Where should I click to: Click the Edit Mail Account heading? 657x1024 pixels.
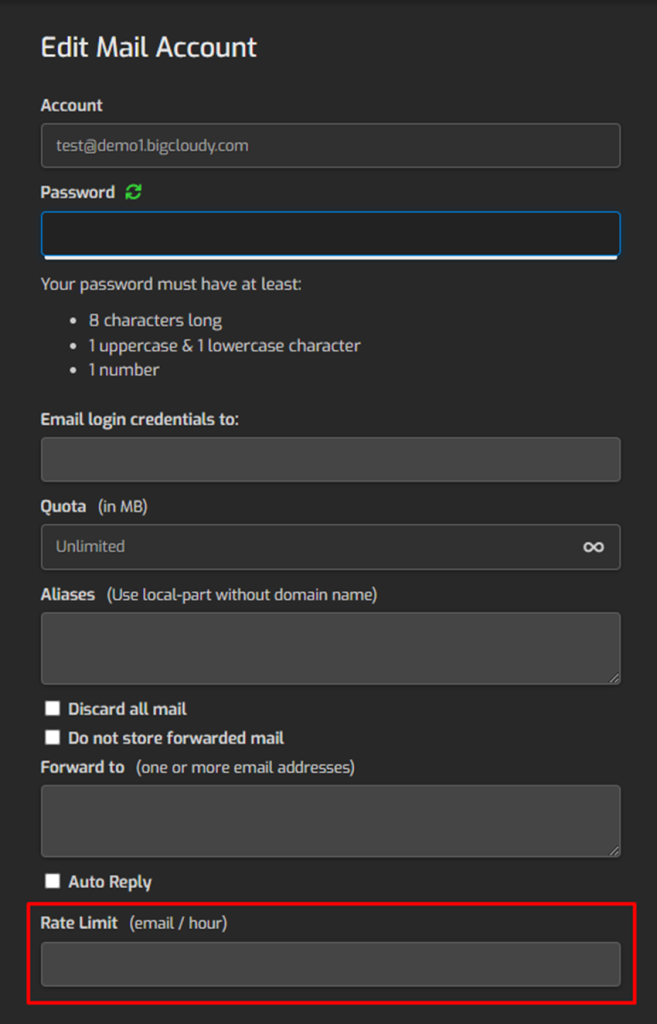click(148, 47)
